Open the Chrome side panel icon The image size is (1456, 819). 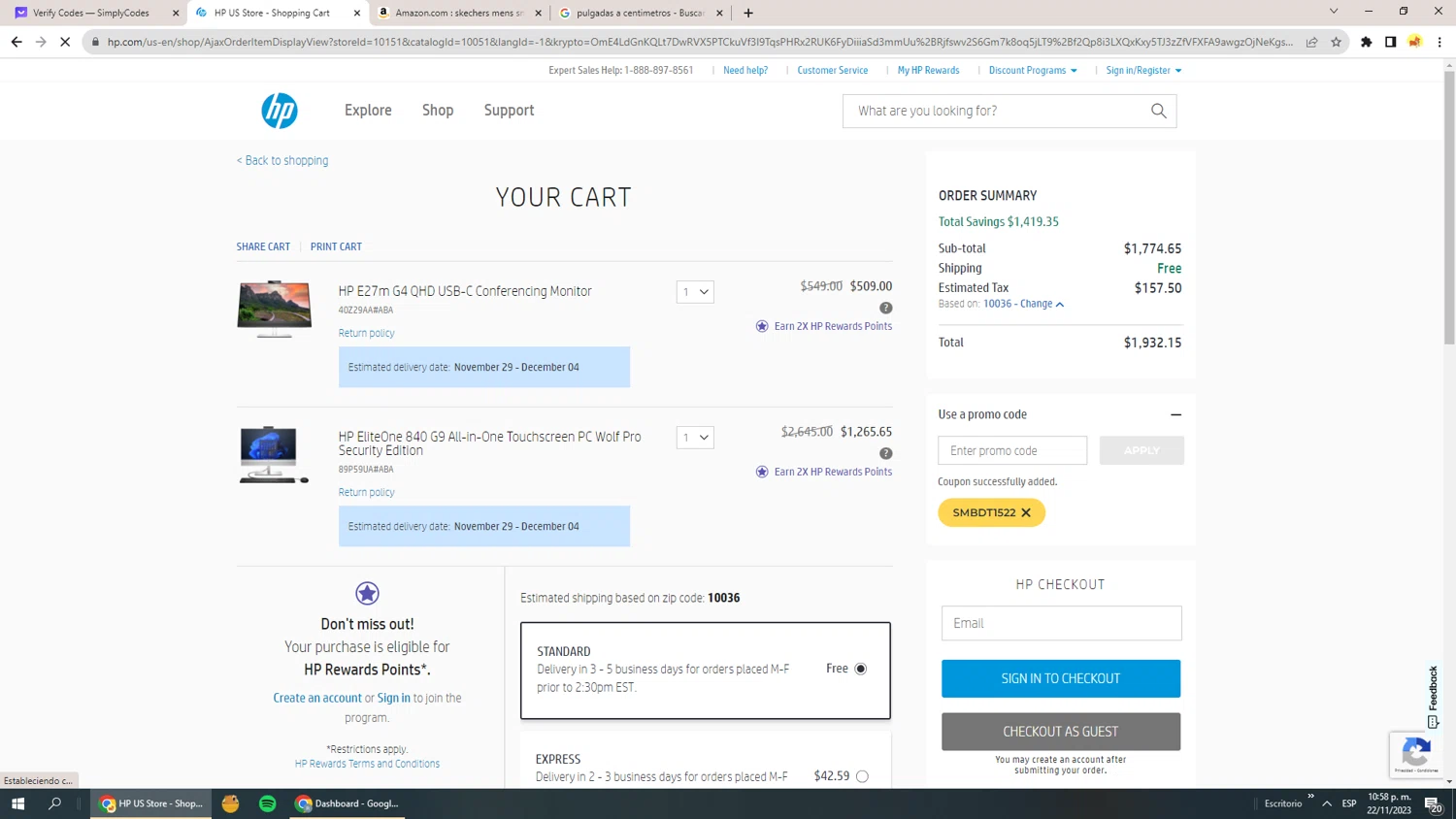[1391, 42]
